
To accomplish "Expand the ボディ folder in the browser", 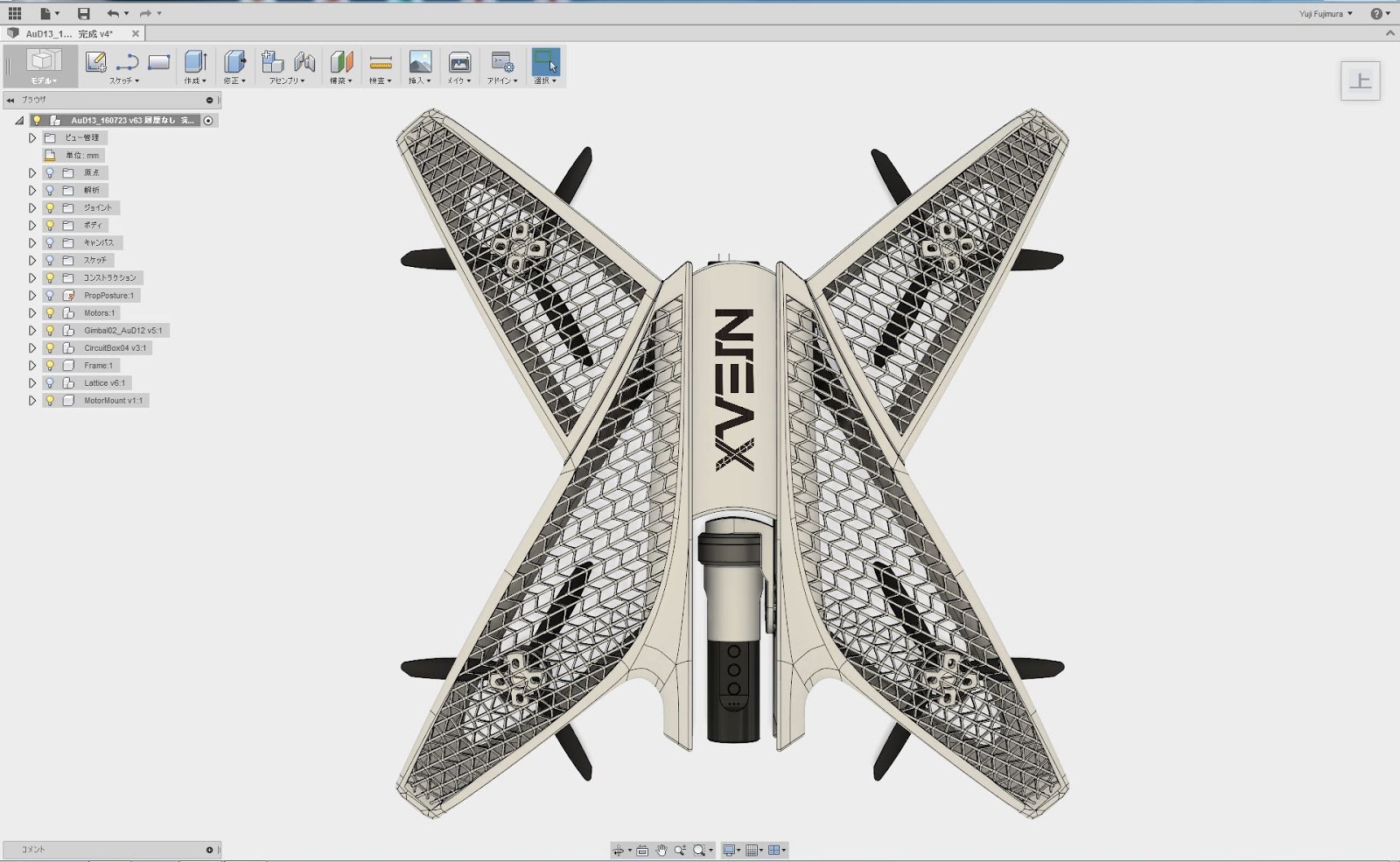I will pos(32,225).
